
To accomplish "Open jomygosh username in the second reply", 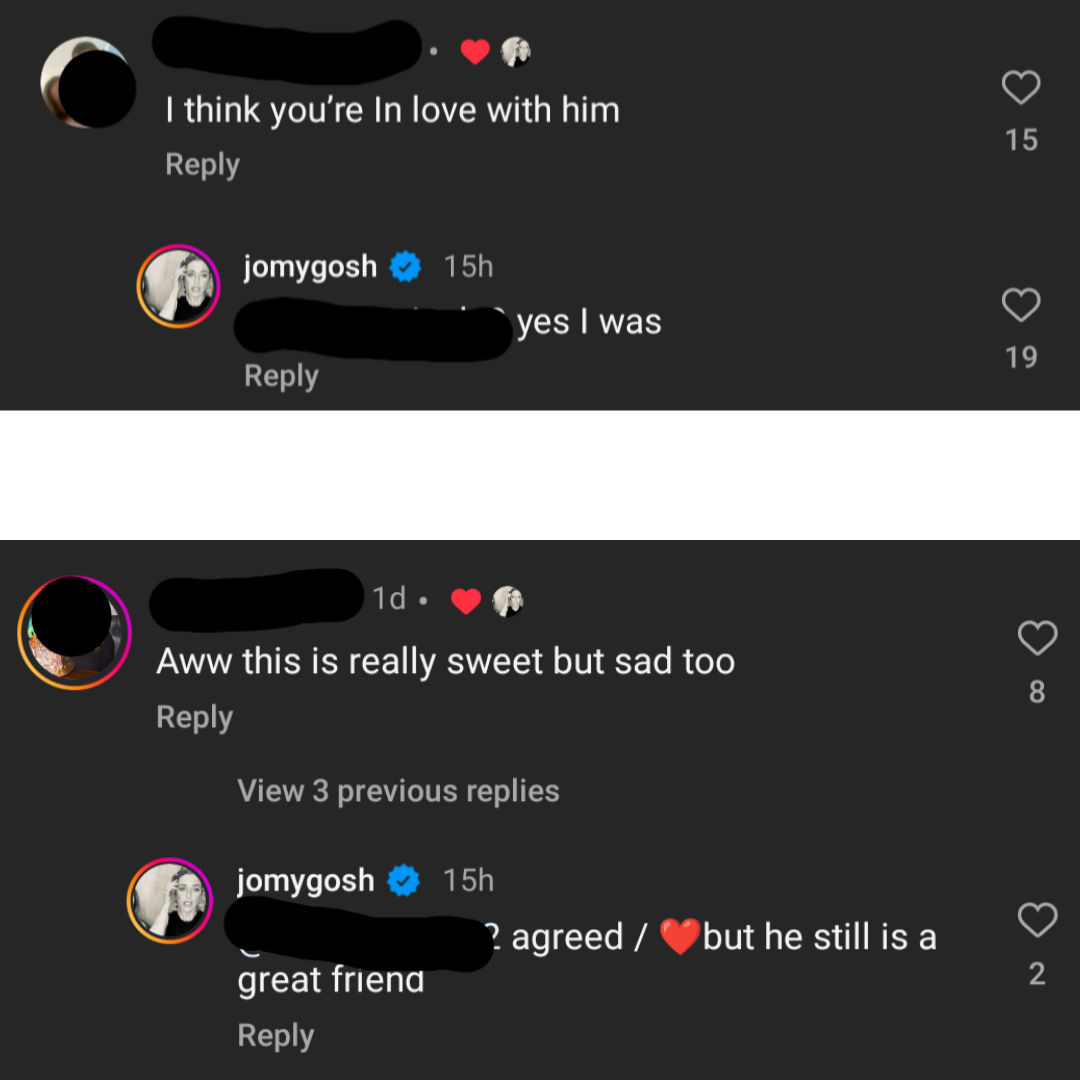I will click(x=305, y=880).
